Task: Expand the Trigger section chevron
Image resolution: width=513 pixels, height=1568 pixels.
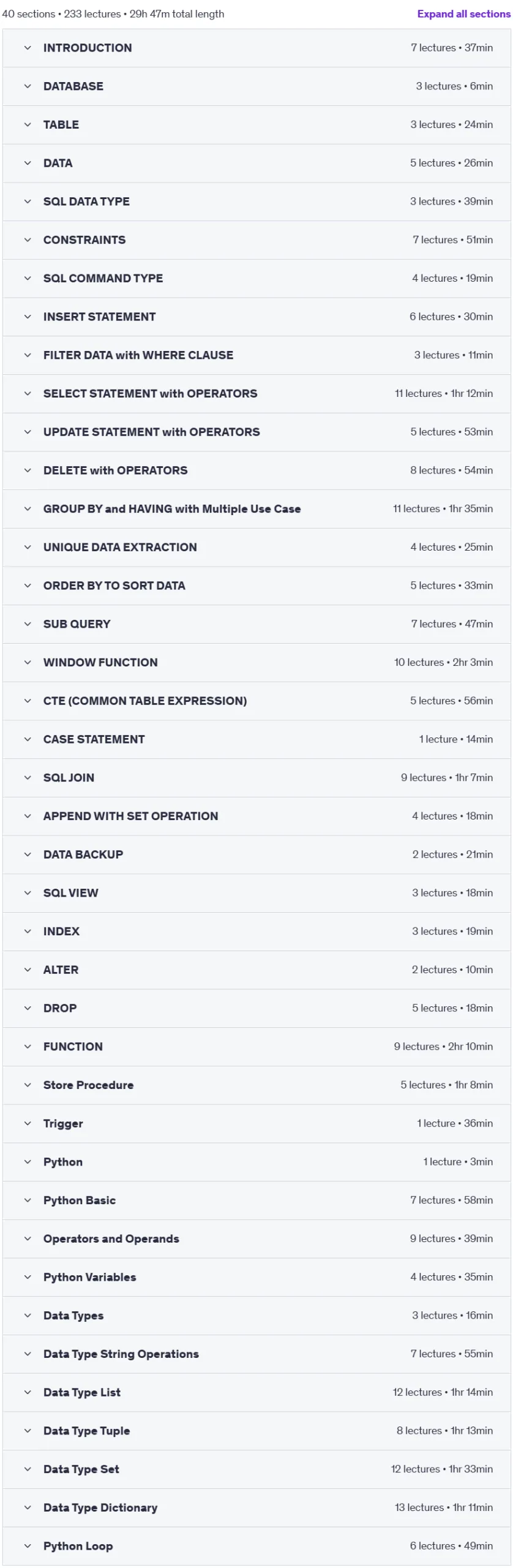Action: [x=28, y=1123]
